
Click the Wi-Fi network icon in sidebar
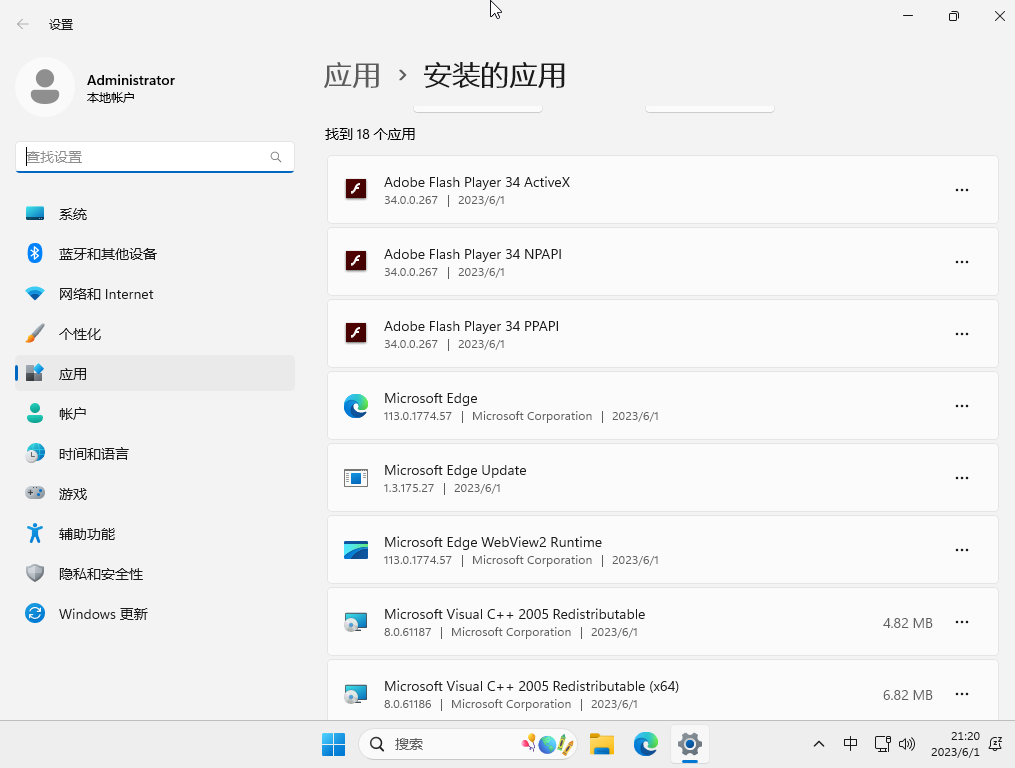[35, 293]
